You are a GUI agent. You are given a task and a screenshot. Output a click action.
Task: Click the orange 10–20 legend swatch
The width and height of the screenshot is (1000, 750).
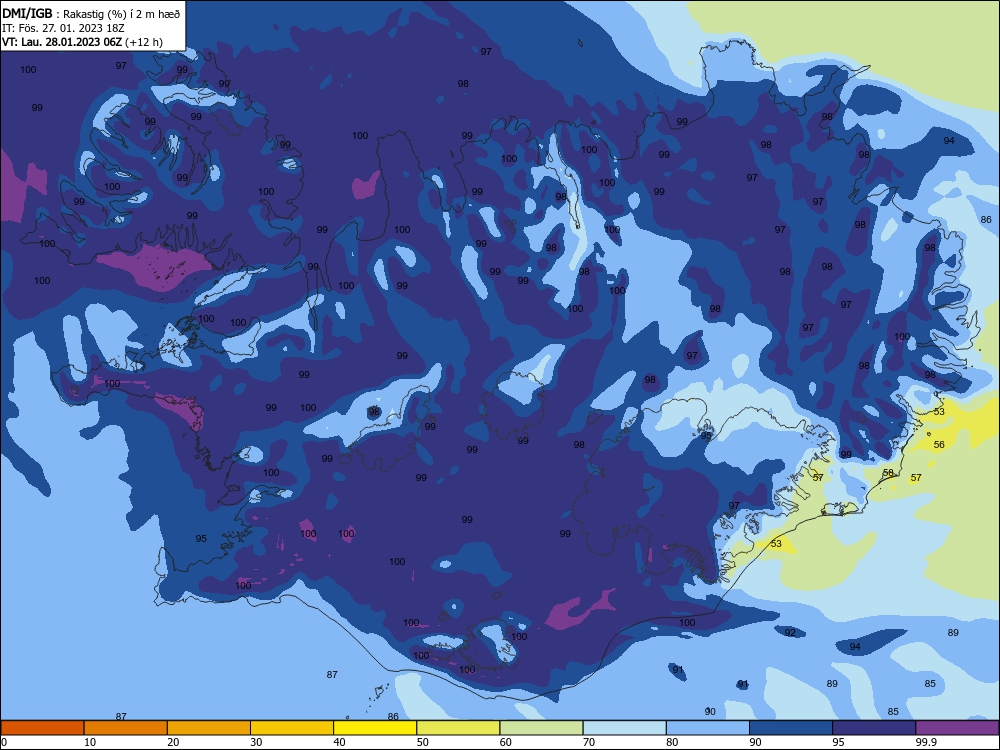coord(126,728)
